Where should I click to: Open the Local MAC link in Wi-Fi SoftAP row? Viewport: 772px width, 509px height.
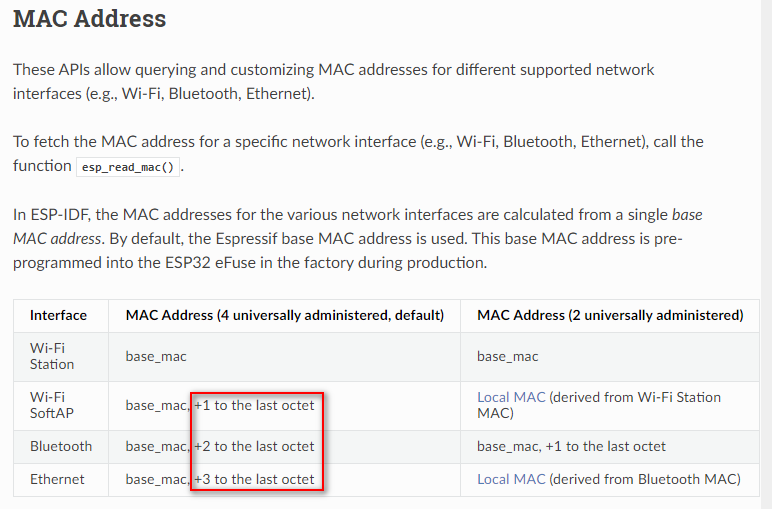tap(511, 397)
